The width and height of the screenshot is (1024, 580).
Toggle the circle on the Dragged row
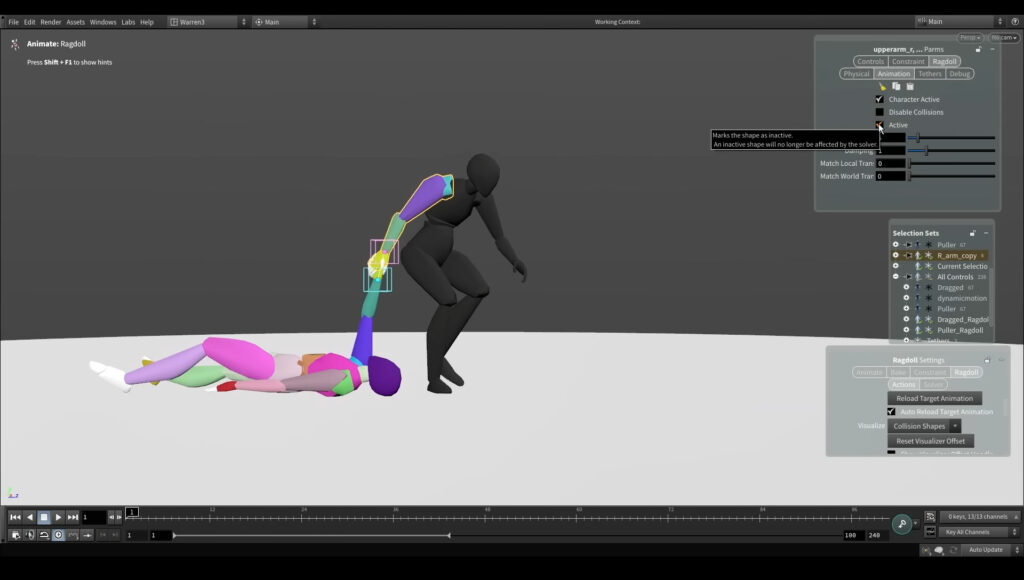[906, 287]
